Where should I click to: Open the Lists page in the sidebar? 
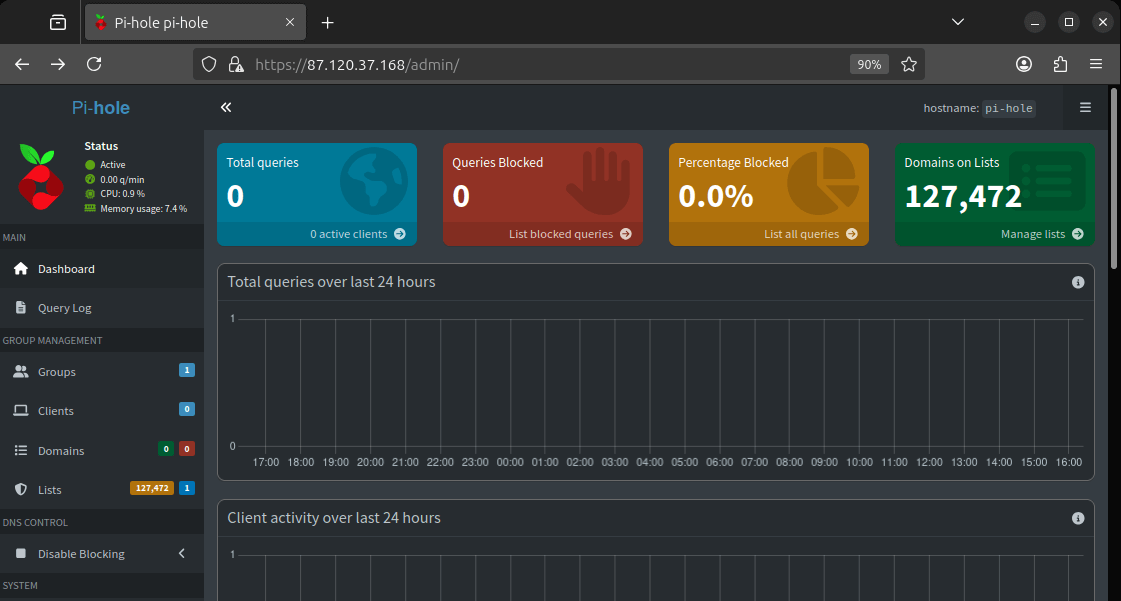click(x=102, y=490)
